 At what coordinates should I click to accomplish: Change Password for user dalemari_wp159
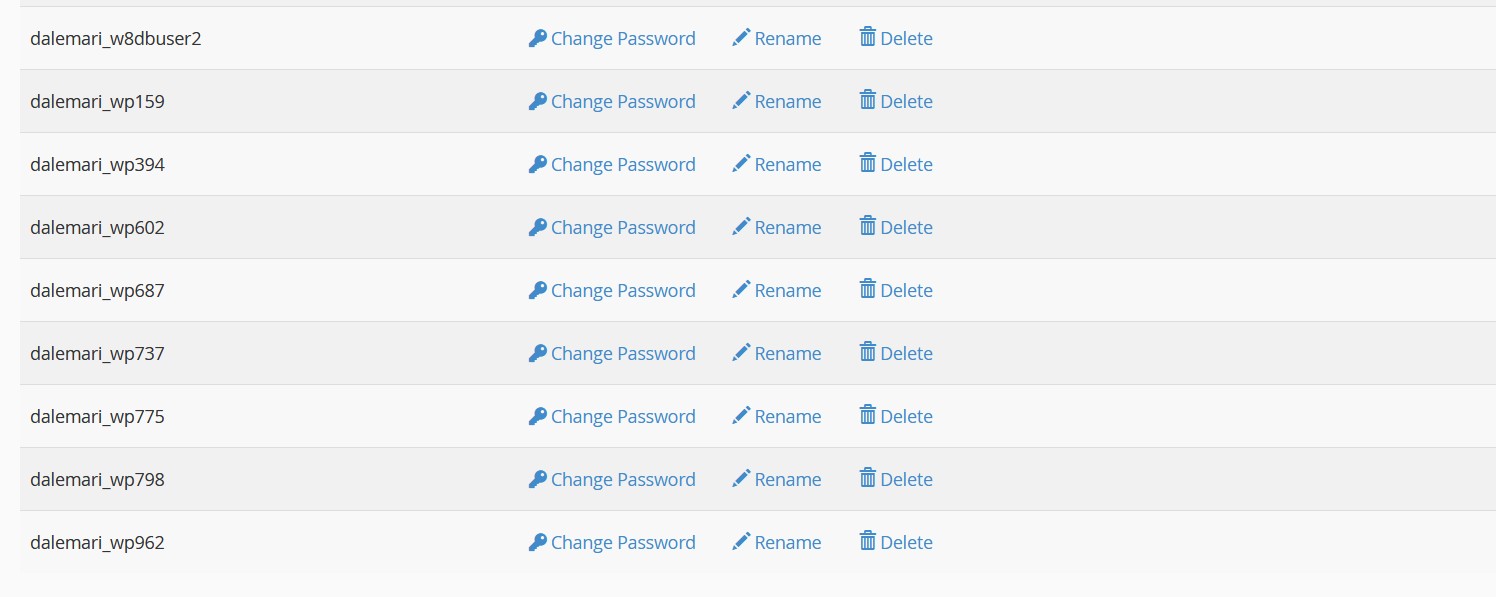622,102
